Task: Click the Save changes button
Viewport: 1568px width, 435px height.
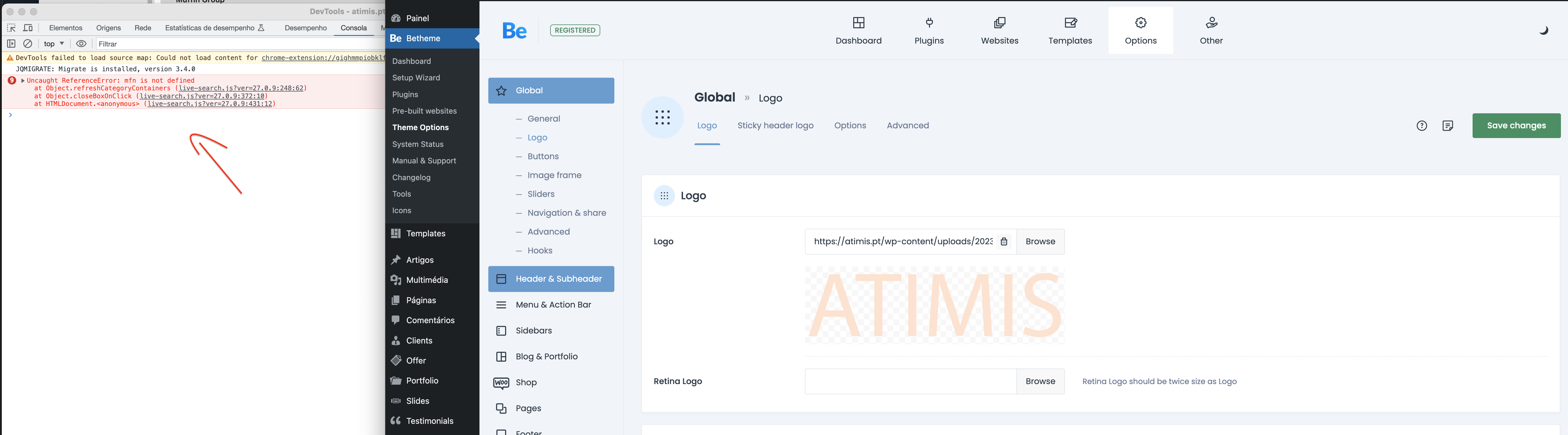Action: tap(1516, 126)
